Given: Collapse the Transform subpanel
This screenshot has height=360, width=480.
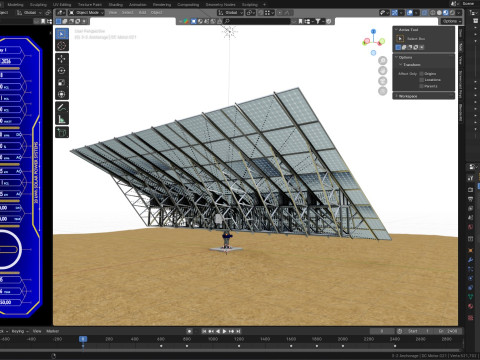Looking at the screenshot, I should [x=400, y=65].
